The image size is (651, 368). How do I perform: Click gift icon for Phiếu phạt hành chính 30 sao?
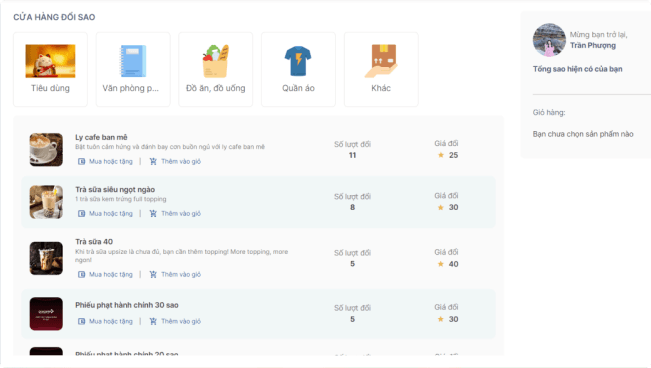pos(81,321)
